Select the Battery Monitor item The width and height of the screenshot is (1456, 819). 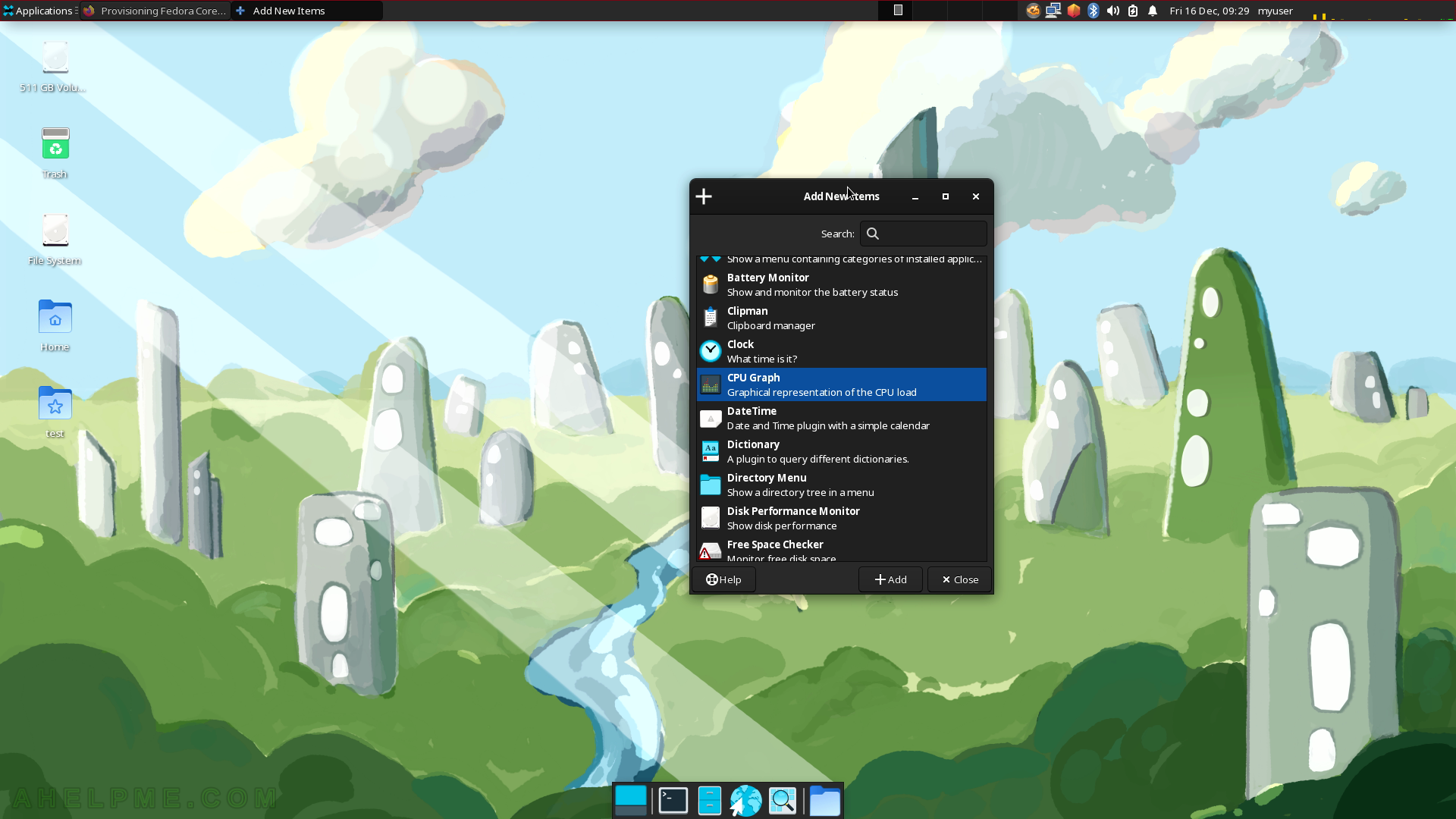[841, 284]
